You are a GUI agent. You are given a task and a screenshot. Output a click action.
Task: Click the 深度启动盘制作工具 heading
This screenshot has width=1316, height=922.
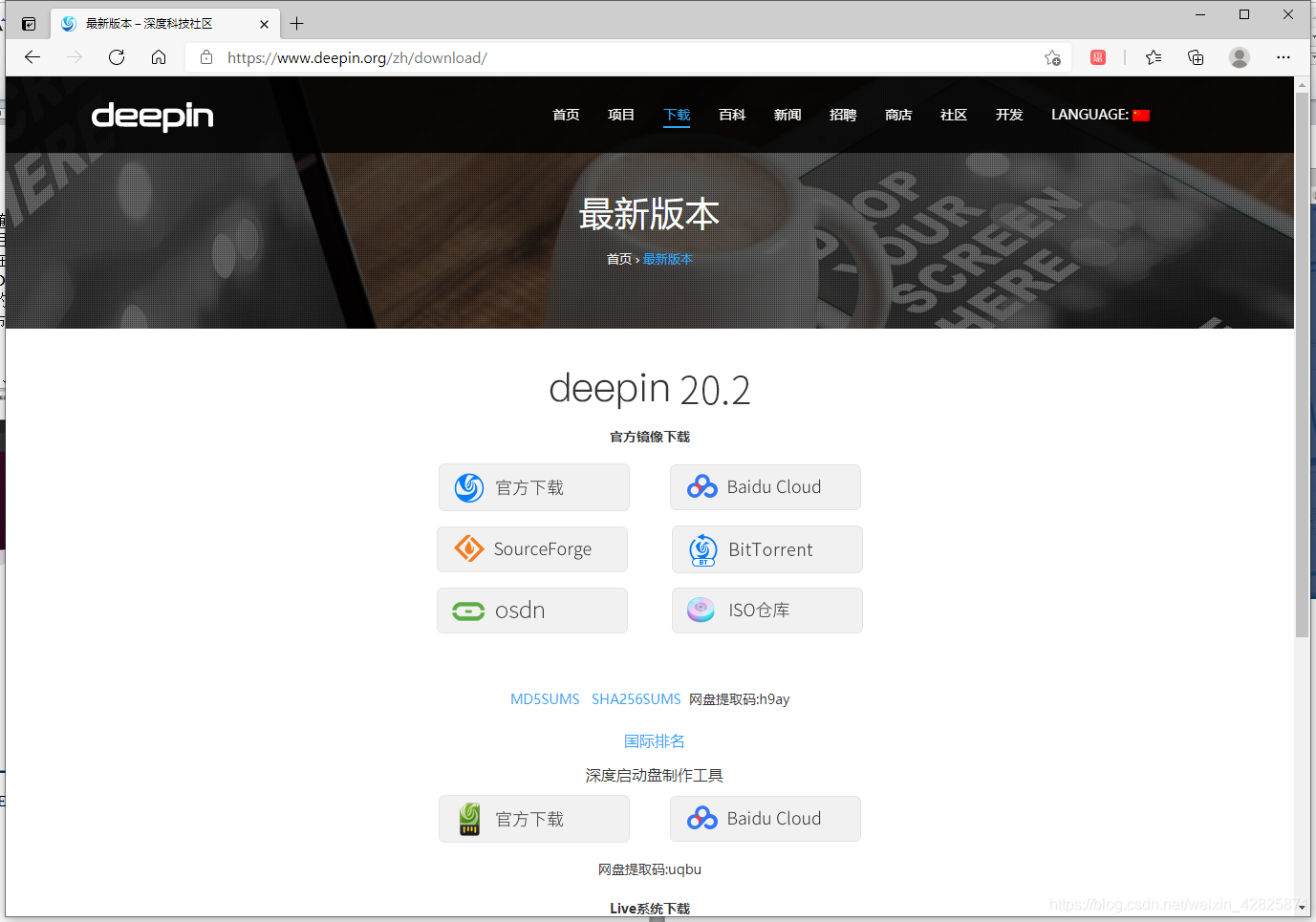[655, 776]
